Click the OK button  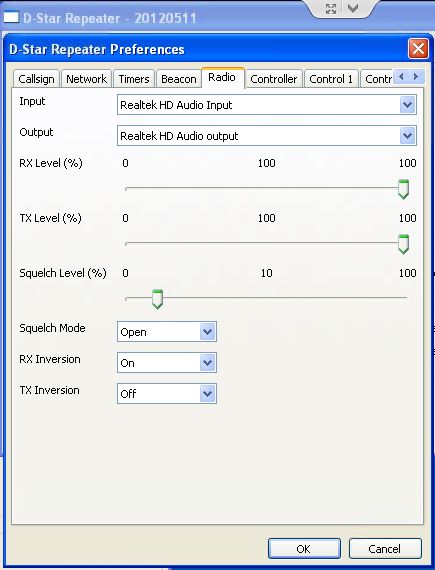(x=304, y=549)
